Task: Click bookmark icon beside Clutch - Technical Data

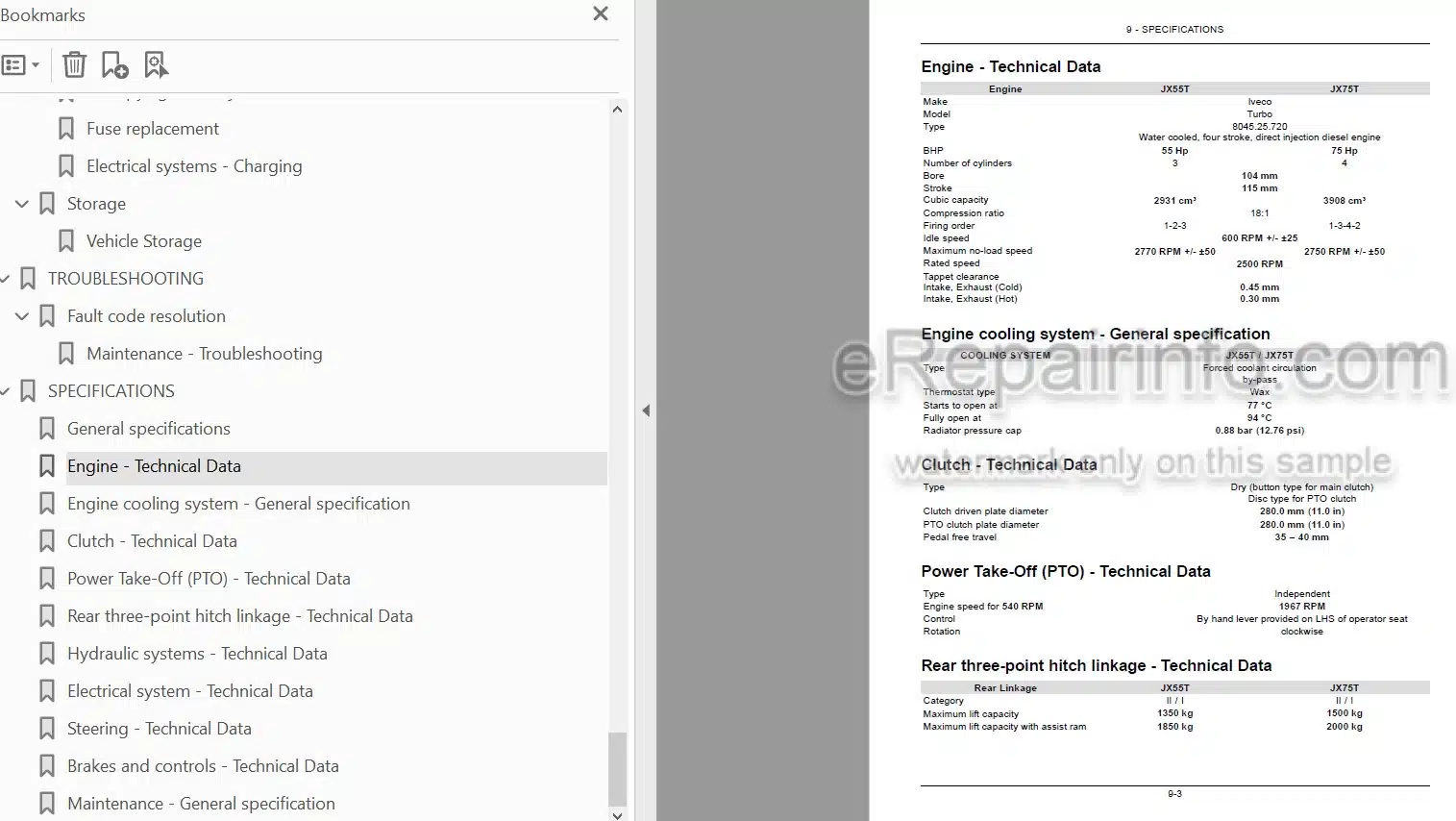Action: pos(47,541)
